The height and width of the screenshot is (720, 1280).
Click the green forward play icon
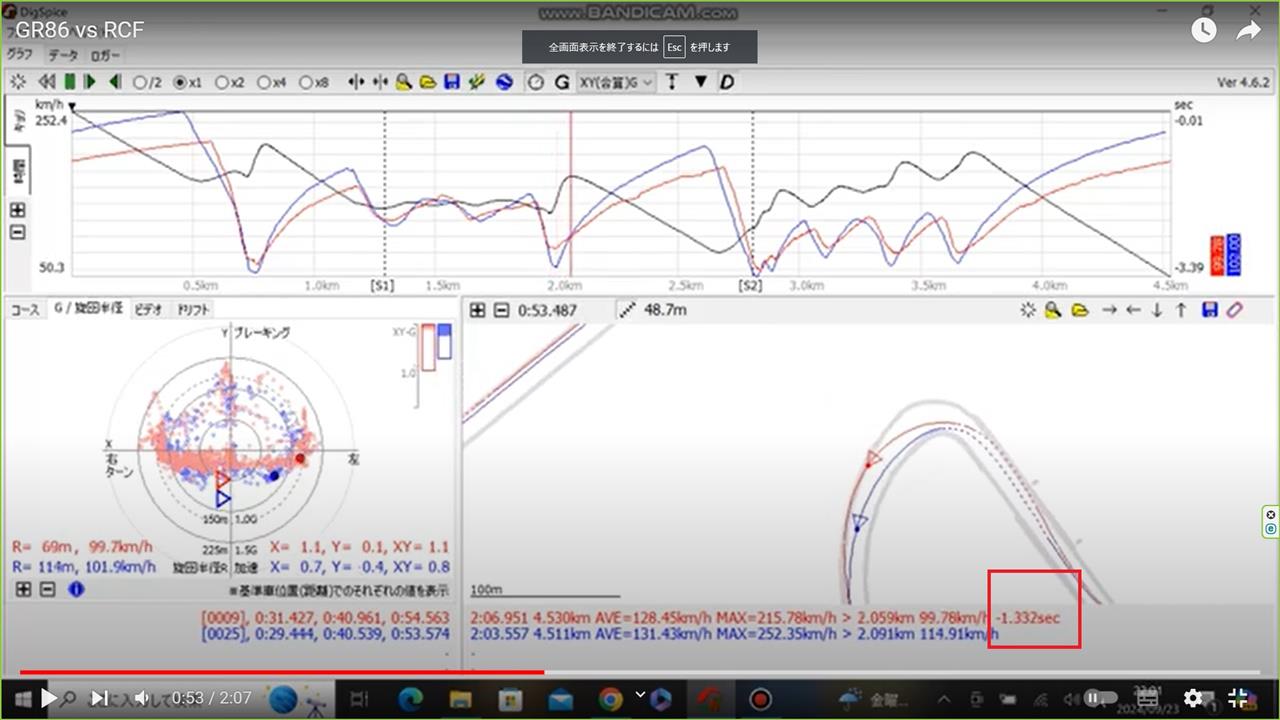tap(90, 82)
